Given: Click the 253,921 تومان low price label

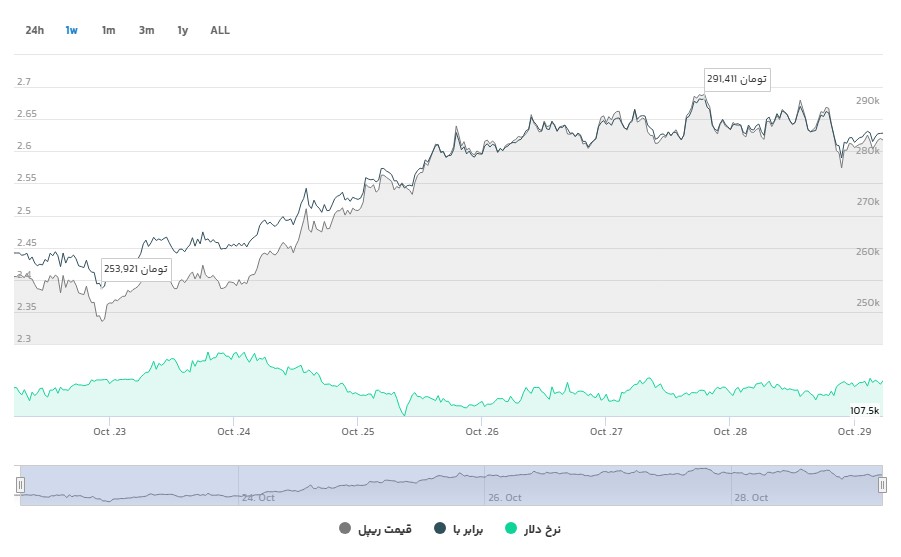Looking at the screenshot, I should pos(136,270).
